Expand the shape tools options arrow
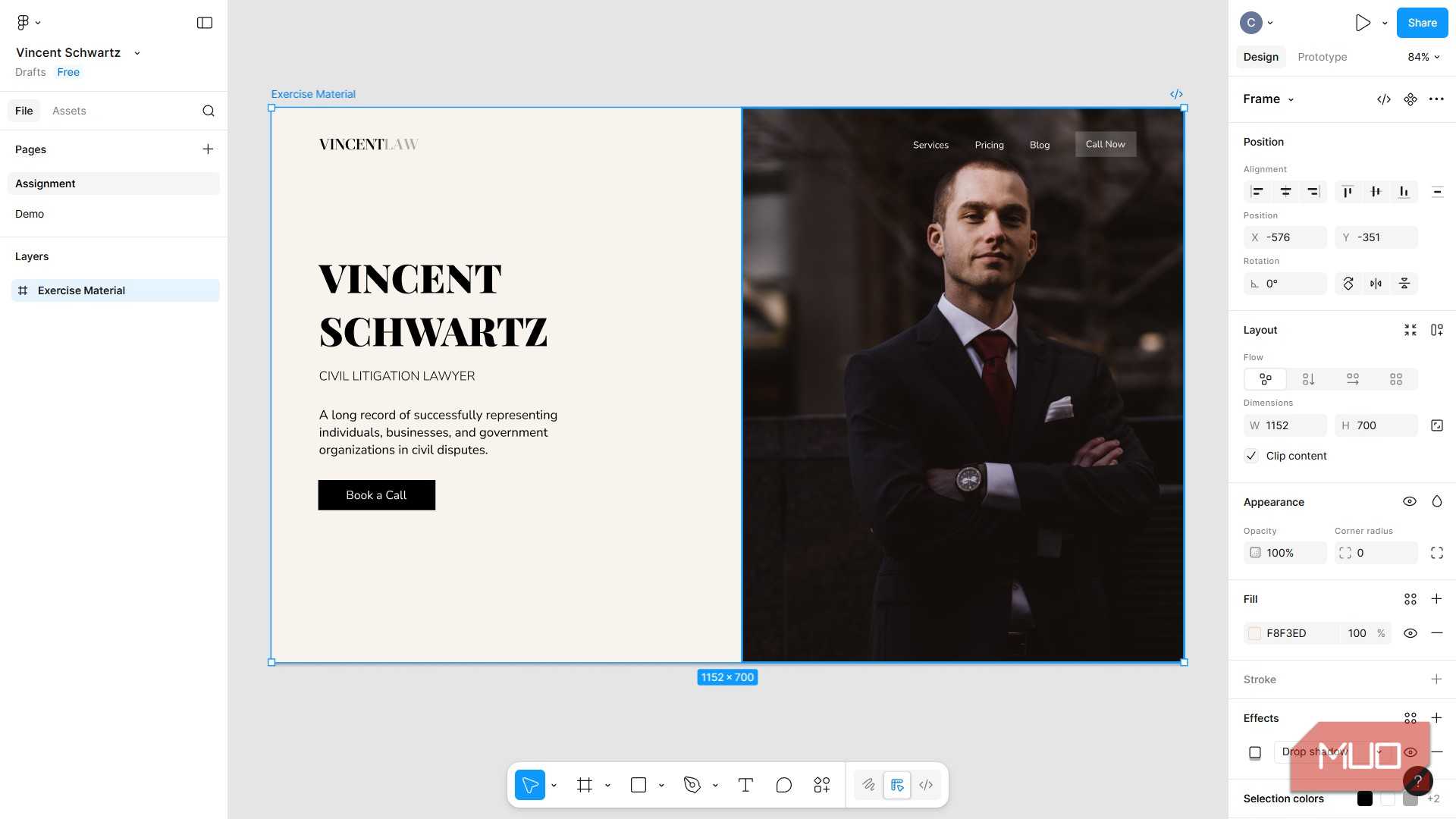Image resolution: width=1456 pixels, height=819 pixels. 661,786
